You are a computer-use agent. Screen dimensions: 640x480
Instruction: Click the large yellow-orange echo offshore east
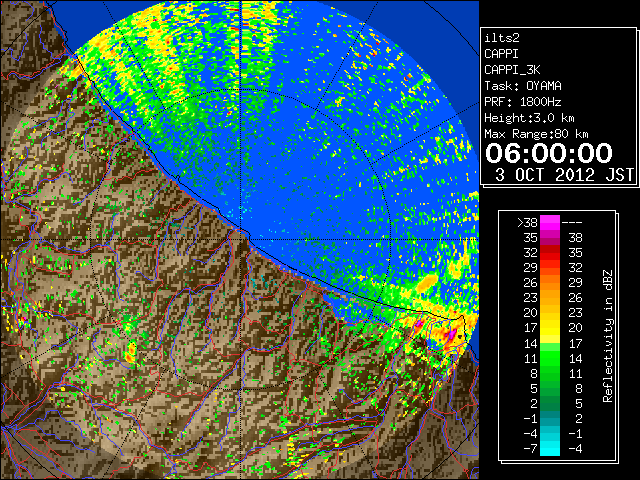pos(427,282)
